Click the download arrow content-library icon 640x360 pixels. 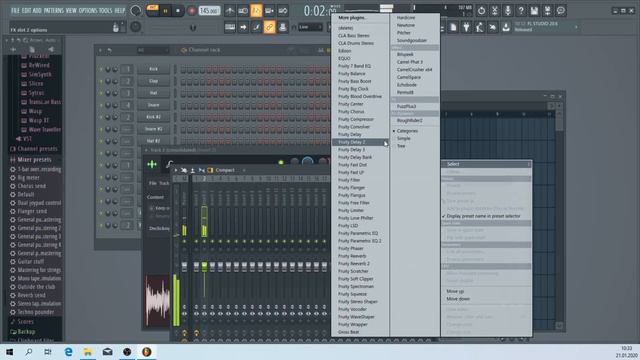[506, 27]
